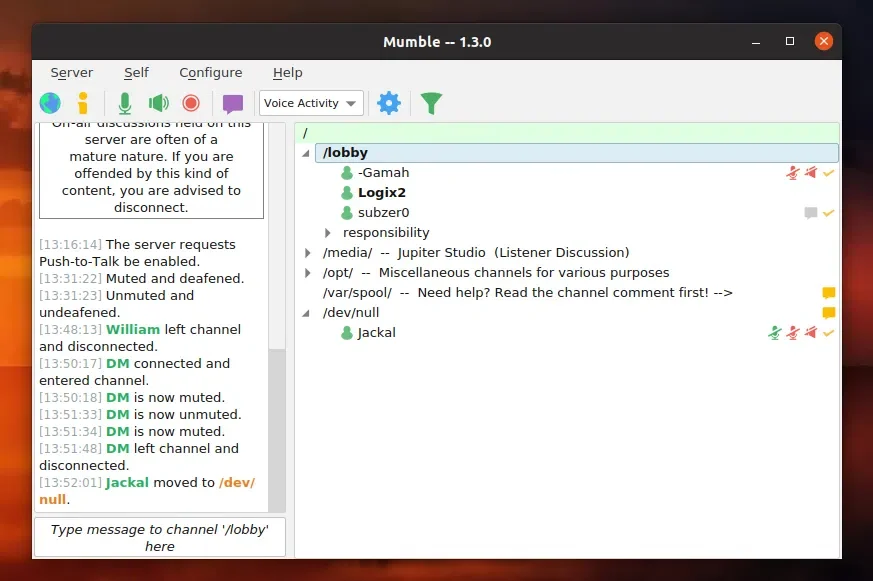The image size is (873, 581).
Task: Expand the responsibility channel
Action: click(x=327, y=233)
